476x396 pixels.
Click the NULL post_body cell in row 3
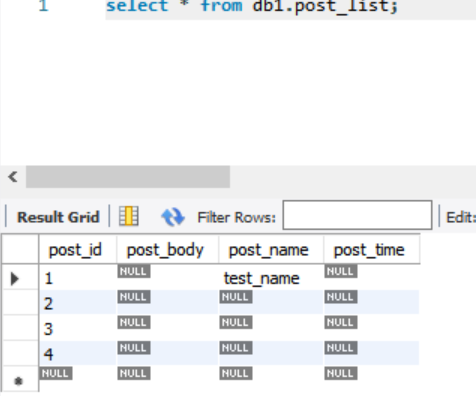click(x=168, y=328)
